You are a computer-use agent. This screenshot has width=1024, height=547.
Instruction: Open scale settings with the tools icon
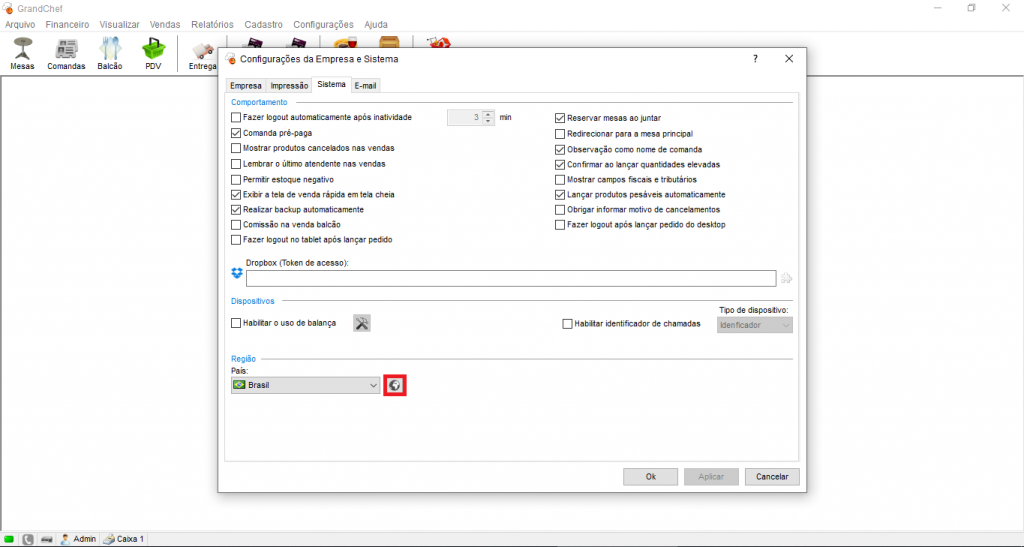(362, 323)
